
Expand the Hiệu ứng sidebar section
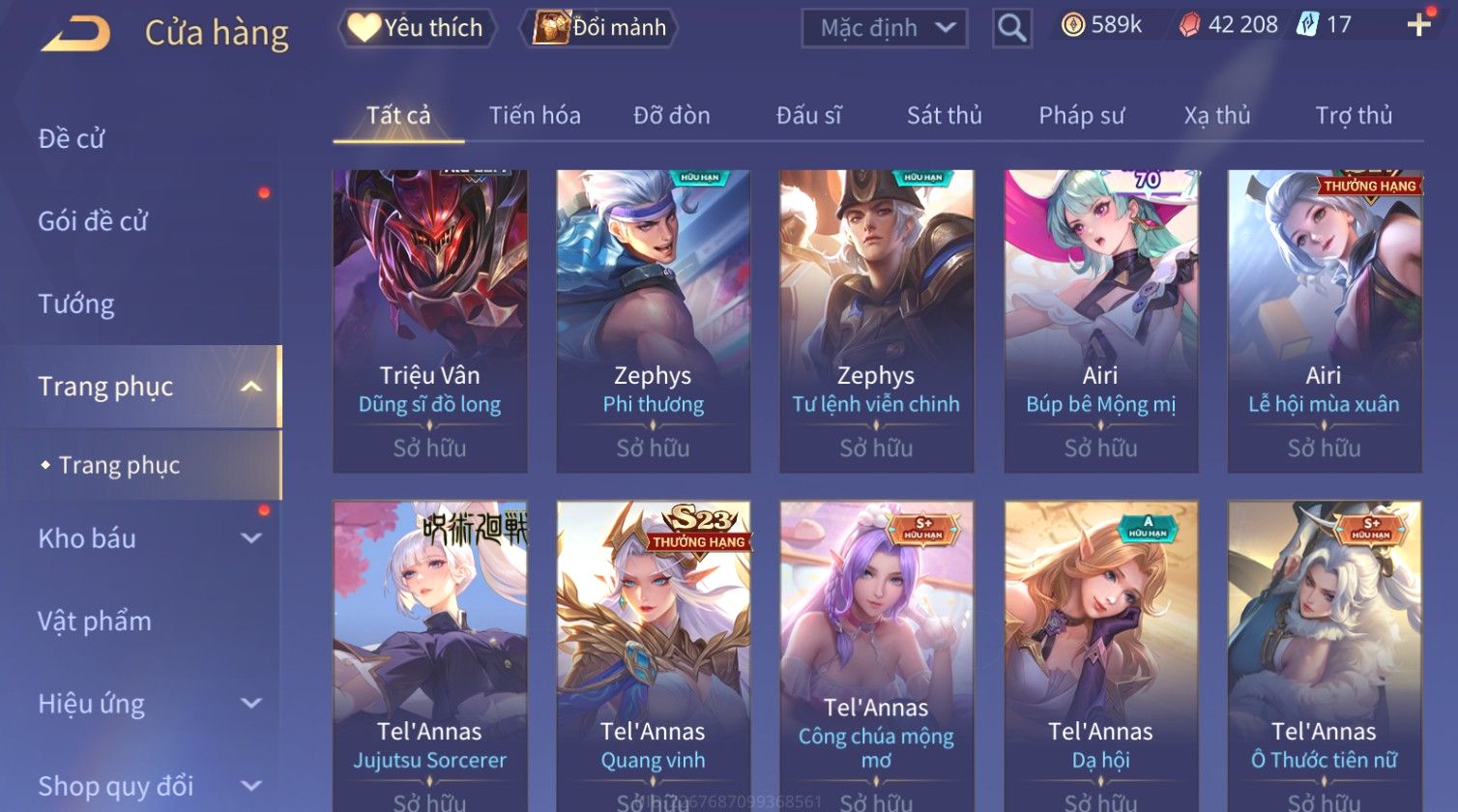pyautogui.click(x=250, y=704)
